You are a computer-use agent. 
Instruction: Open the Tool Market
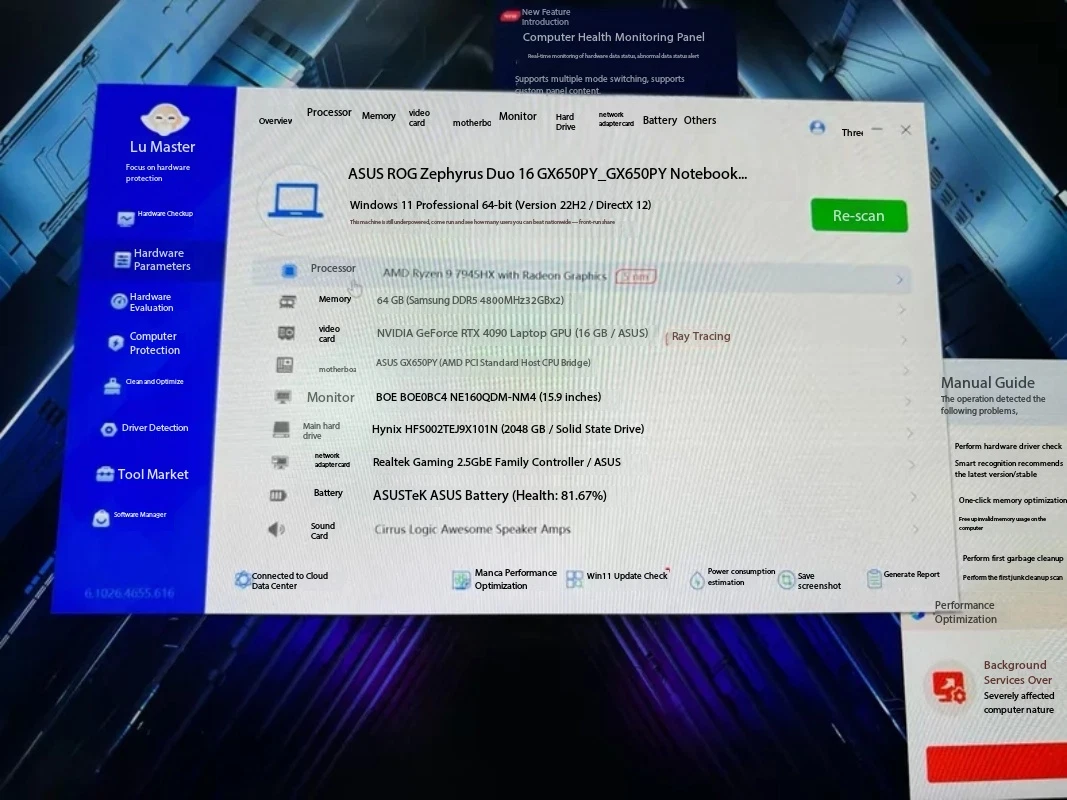tap(142, 474)
